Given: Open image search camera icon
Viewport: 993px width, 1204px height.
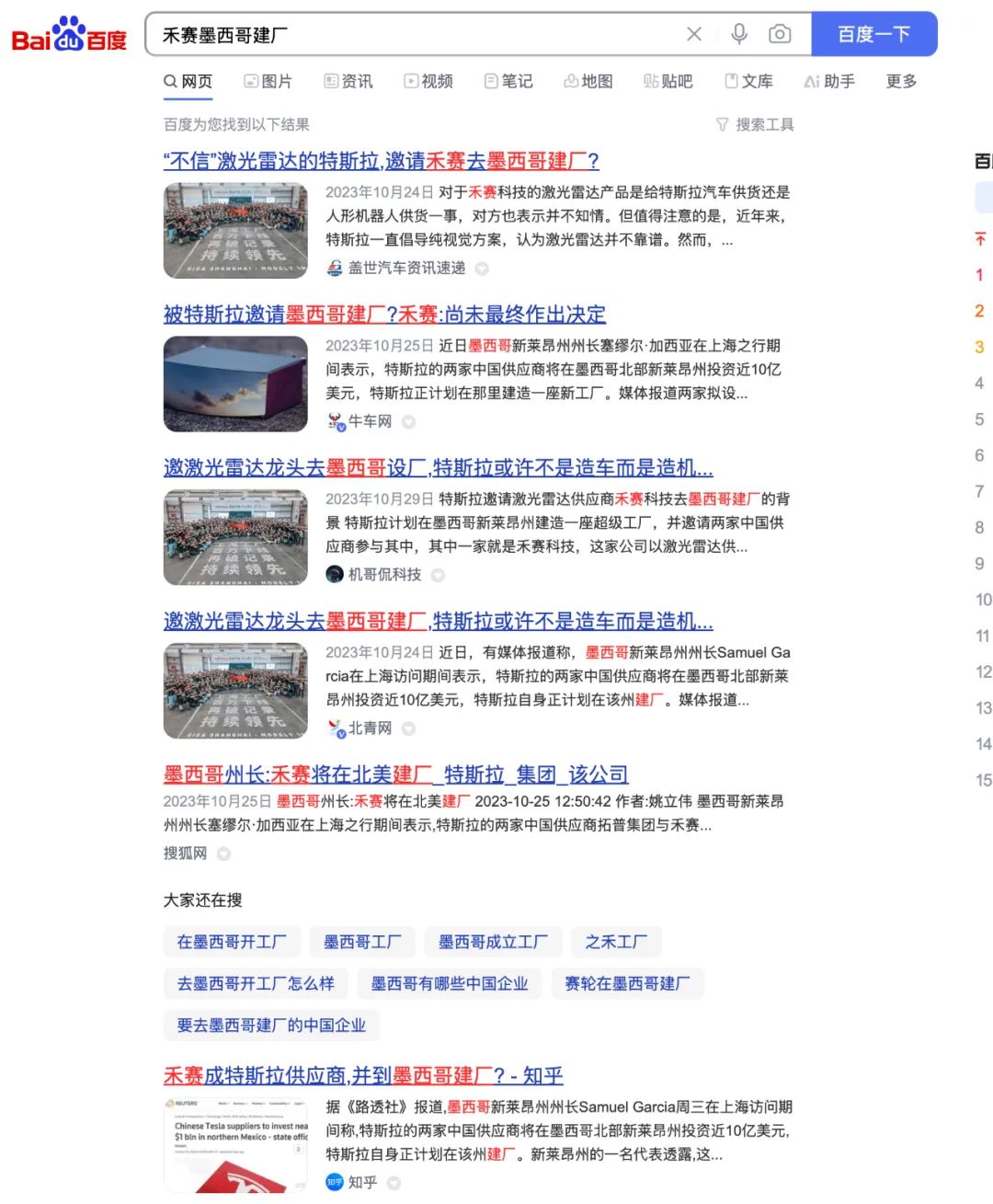Looking at the screenshot, I should pos(780,34).
